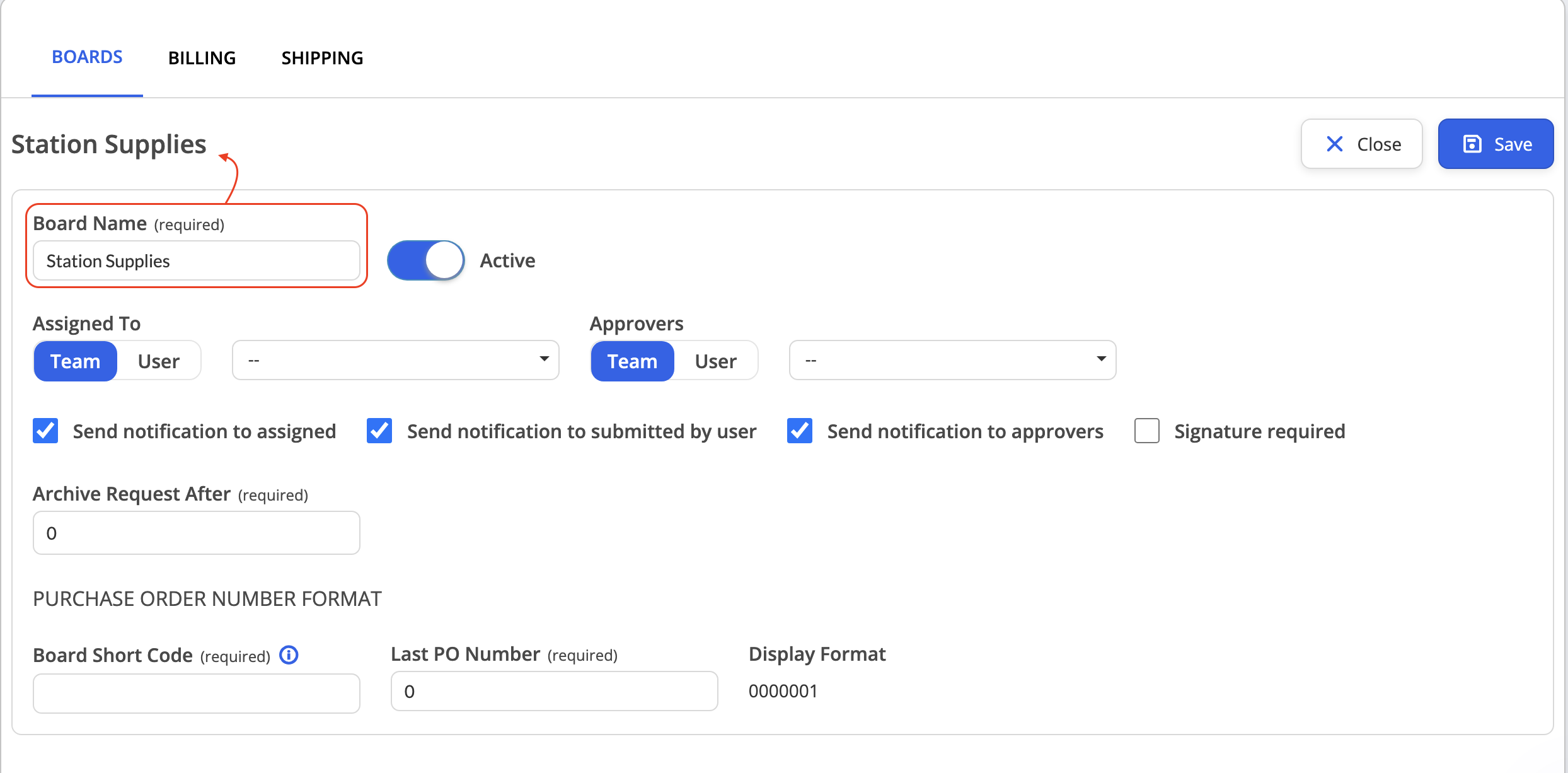Click the Display Format value 0000001
The image size is (1568, 773).
[x=783, y=691]
